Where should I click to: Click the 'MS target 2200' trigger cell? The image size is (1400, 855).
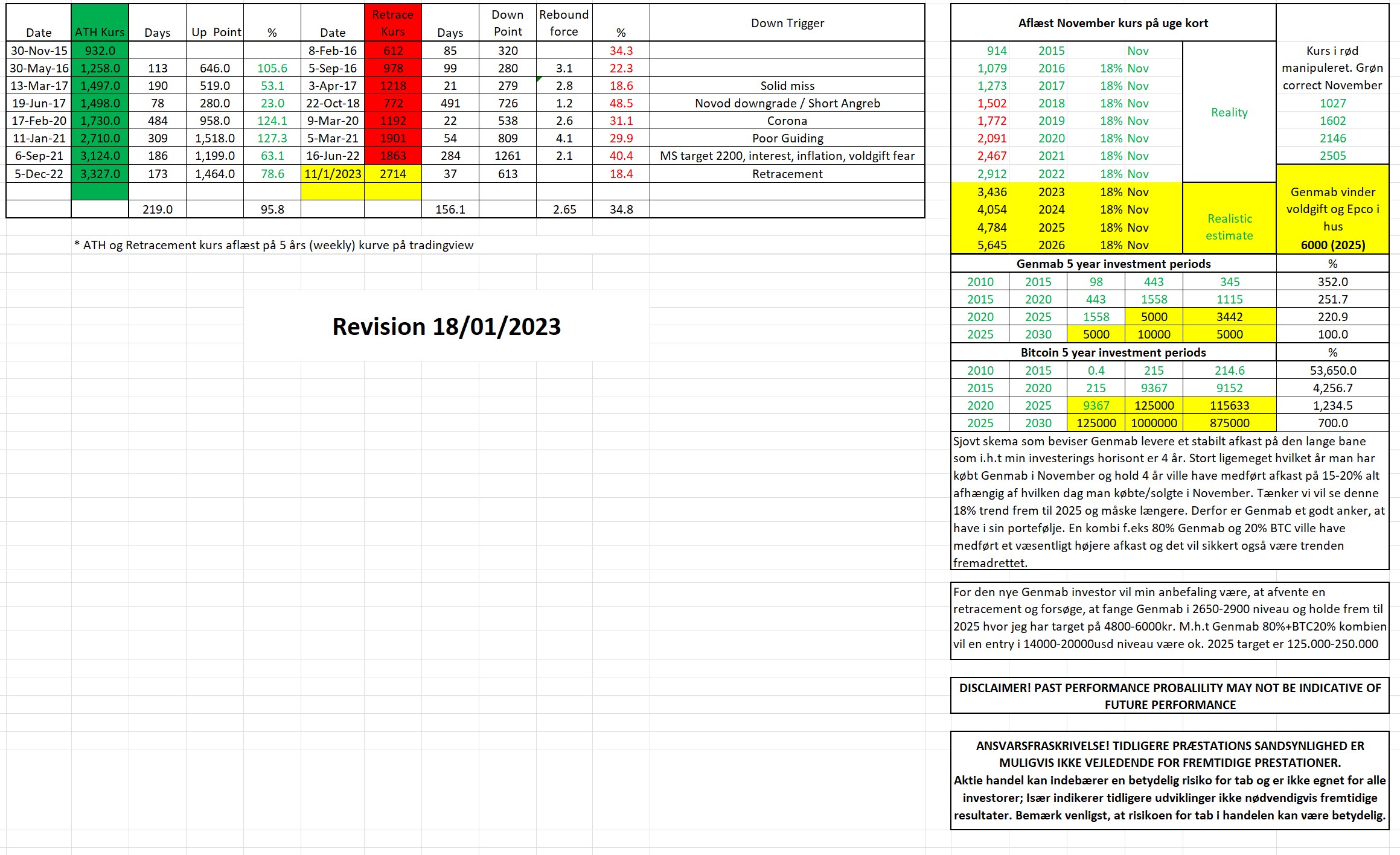tap(787, 156)
